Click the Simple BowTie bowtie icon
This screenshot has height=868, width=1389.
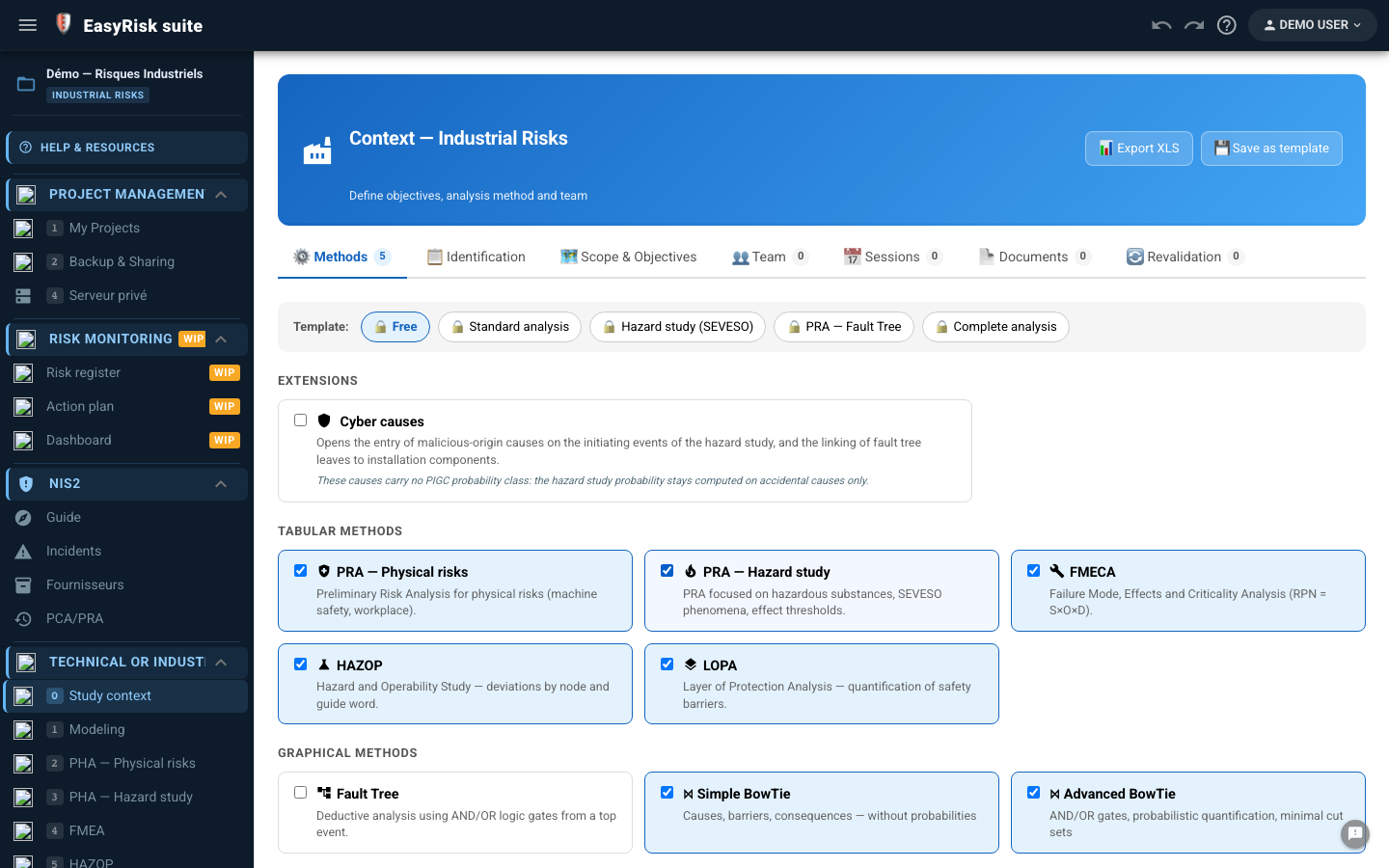pyautogui.click(x=689, y=794)
